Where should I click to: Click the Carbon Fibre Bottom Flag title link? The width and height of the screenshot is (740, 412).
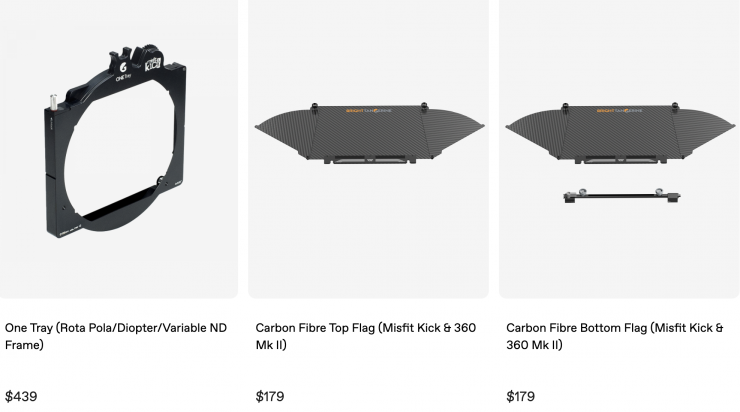614,336
